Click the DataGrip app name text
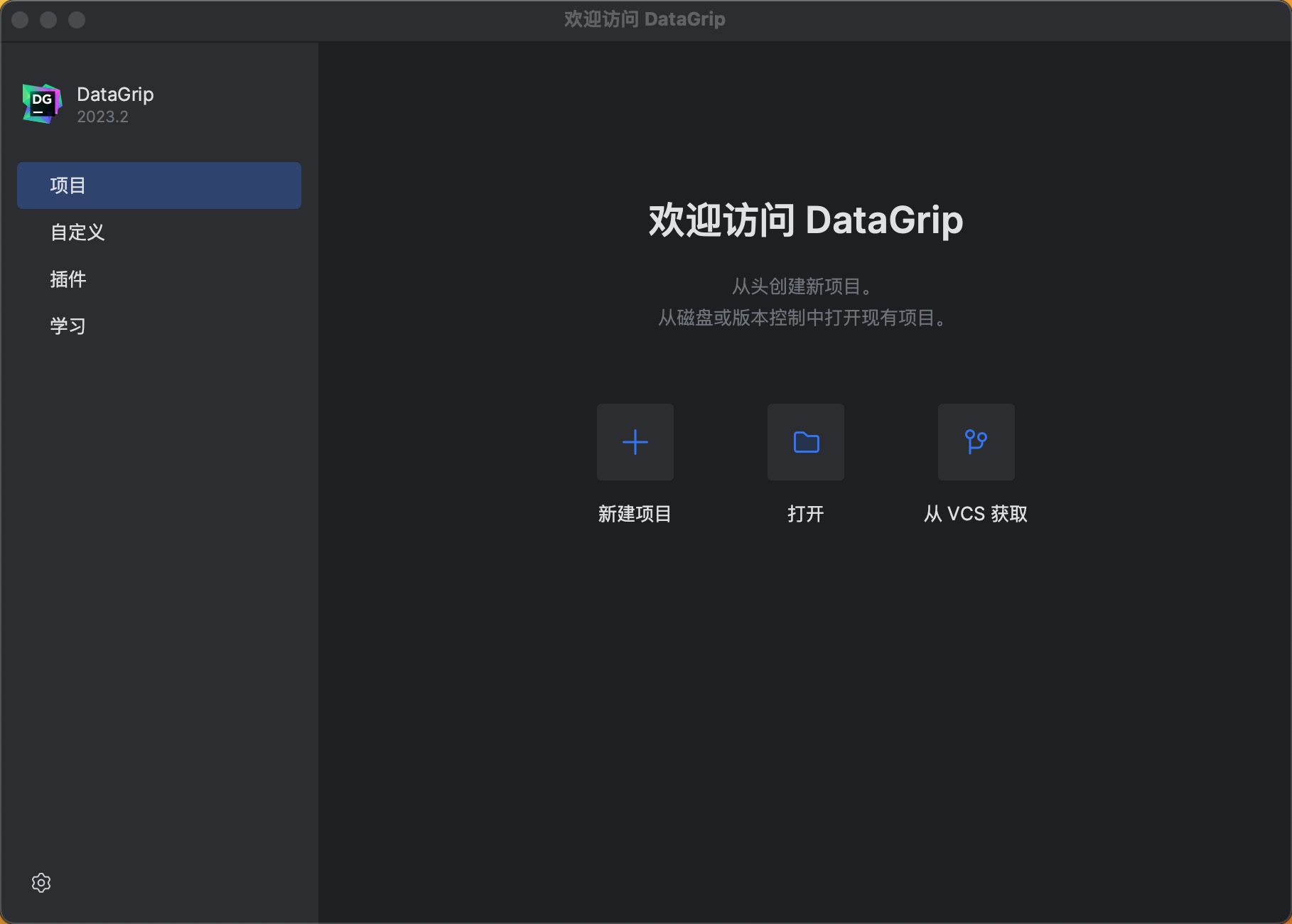 coord(115,95)
